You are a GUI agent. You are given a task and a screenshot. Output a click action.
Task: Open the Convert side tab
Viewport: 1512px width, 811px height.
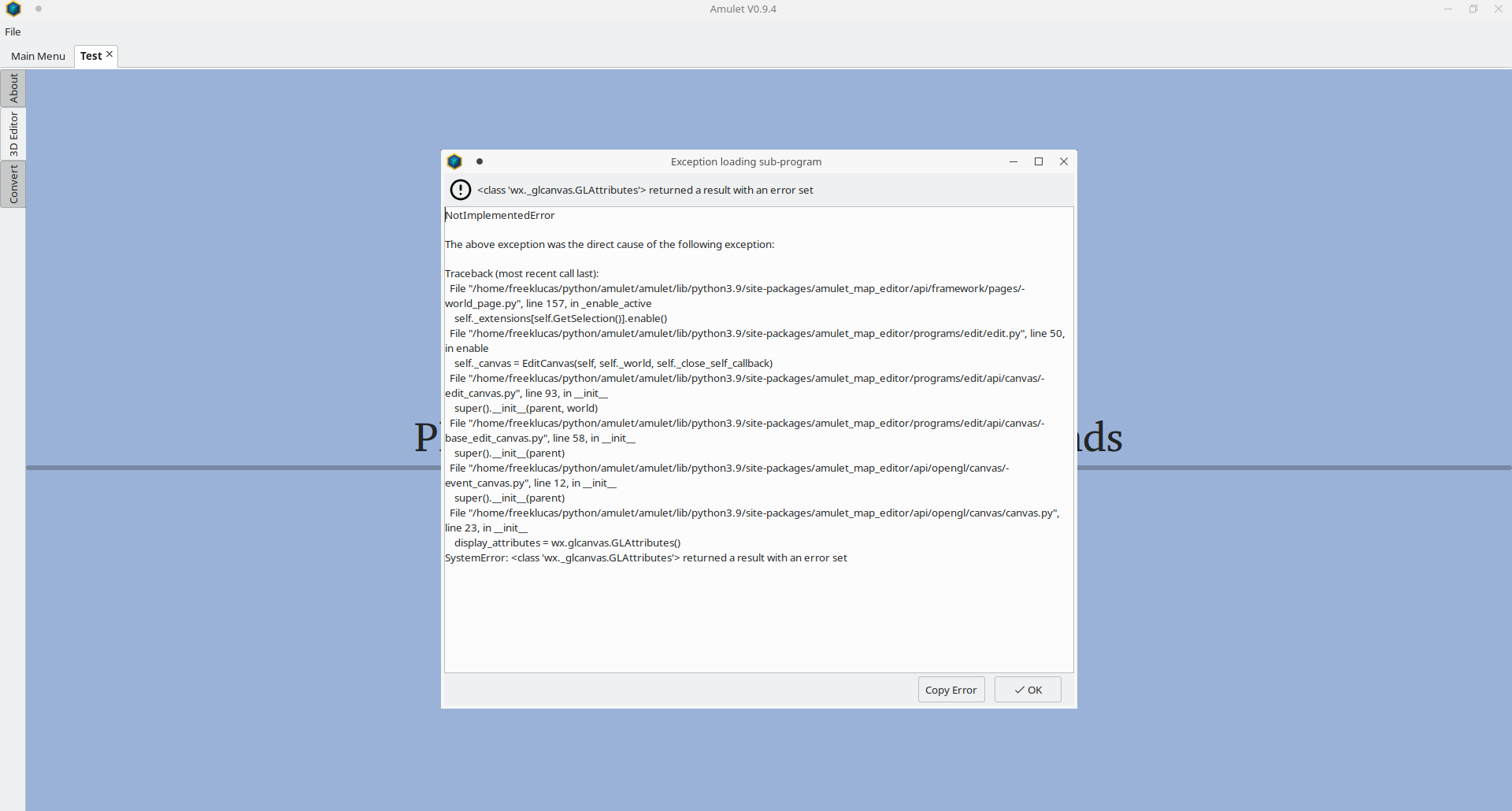pos(13,184)
